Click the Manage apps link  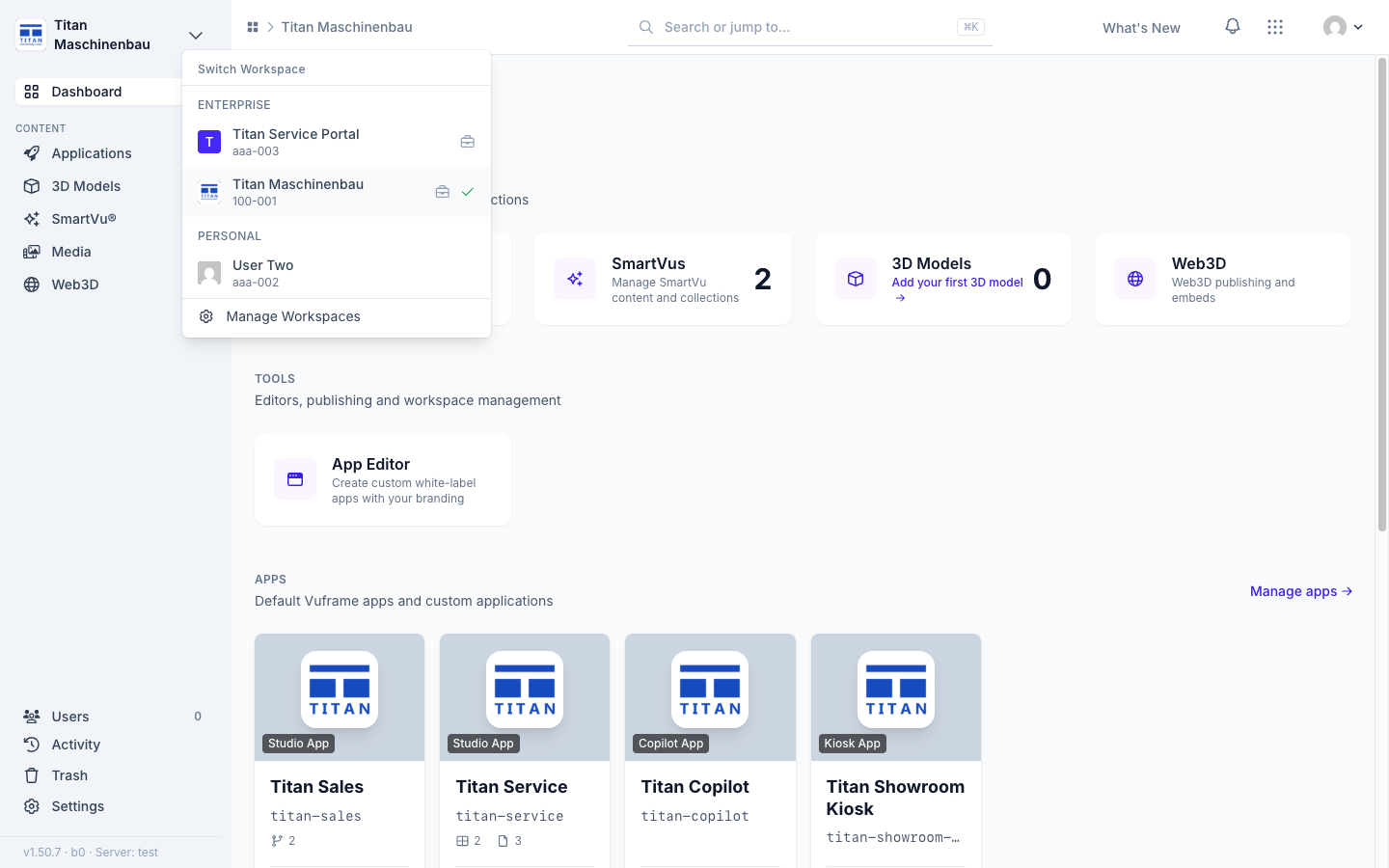pyautogui.click(x=1301, y=591)
